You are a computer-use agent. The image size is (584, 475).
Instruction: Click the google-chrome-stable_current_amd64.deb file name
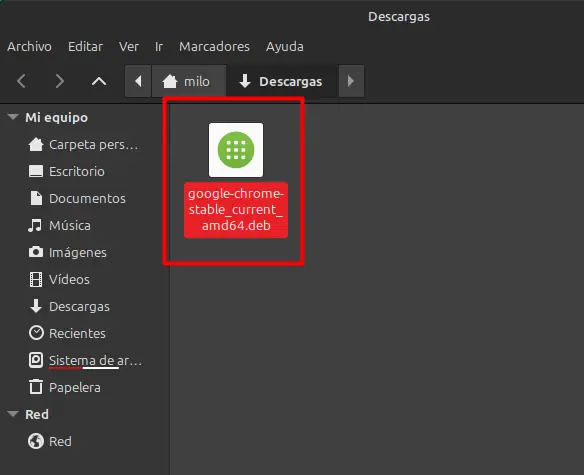pos(236,209)
